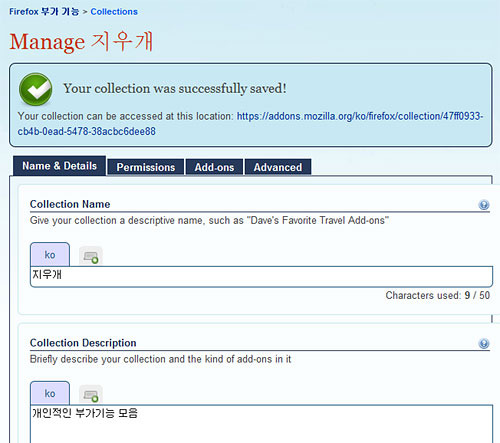Add a locale to Collection Name
Viewport: 500px width, 443px height.
click(91, 256)
